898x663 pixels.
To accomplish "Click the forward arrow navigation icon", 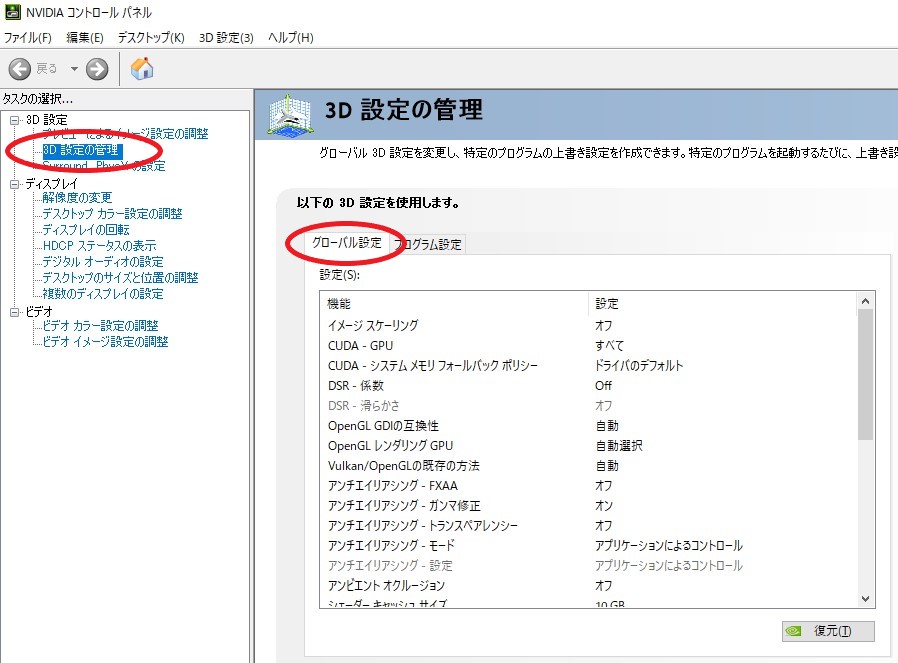I will pyautogui.click(x=97, y=69).
